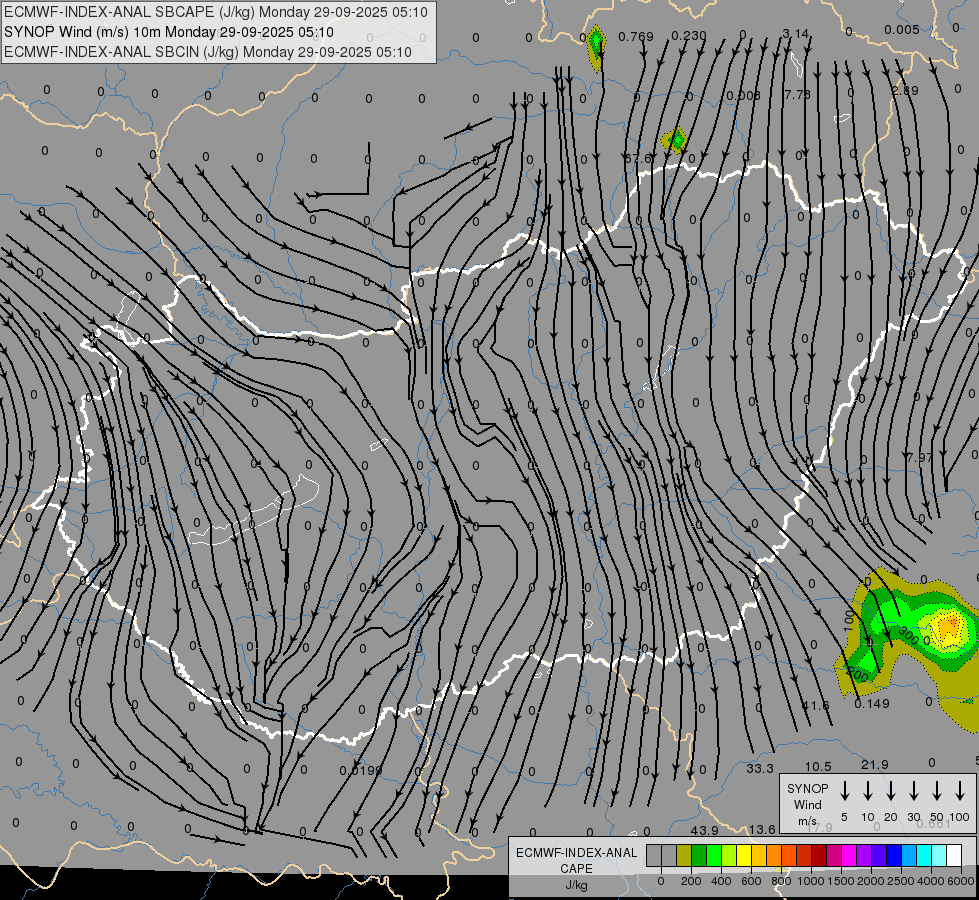Click the wind legend arrow labeled 10
The height and width of the screenshot is (900, 979).
click(x=867, y=790)
